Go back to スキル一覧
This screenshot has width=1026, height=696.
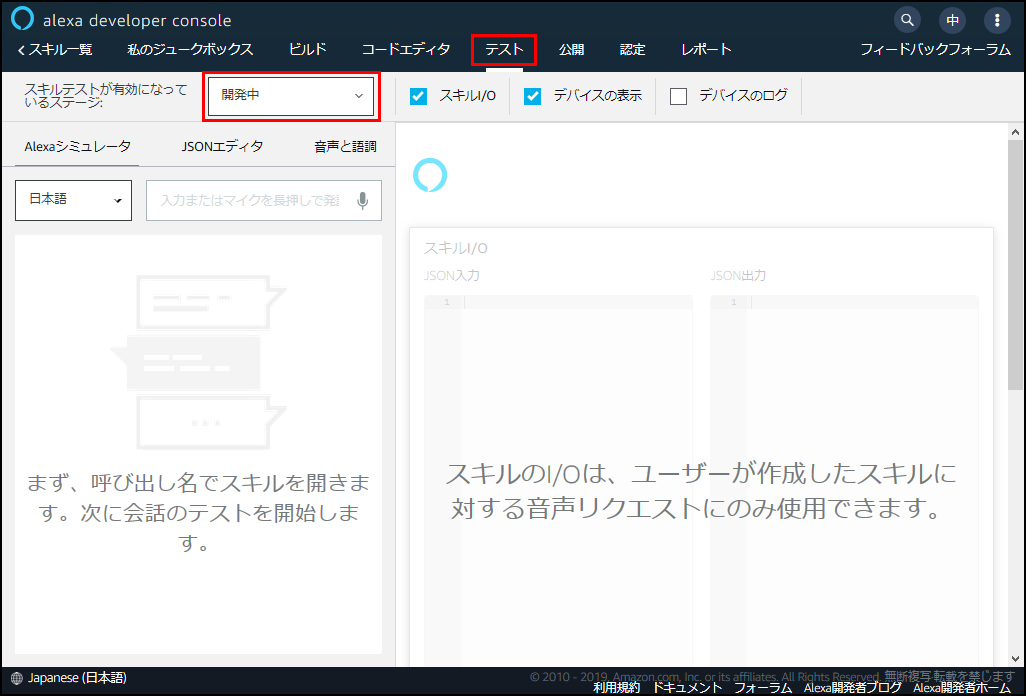coord(56,50)
